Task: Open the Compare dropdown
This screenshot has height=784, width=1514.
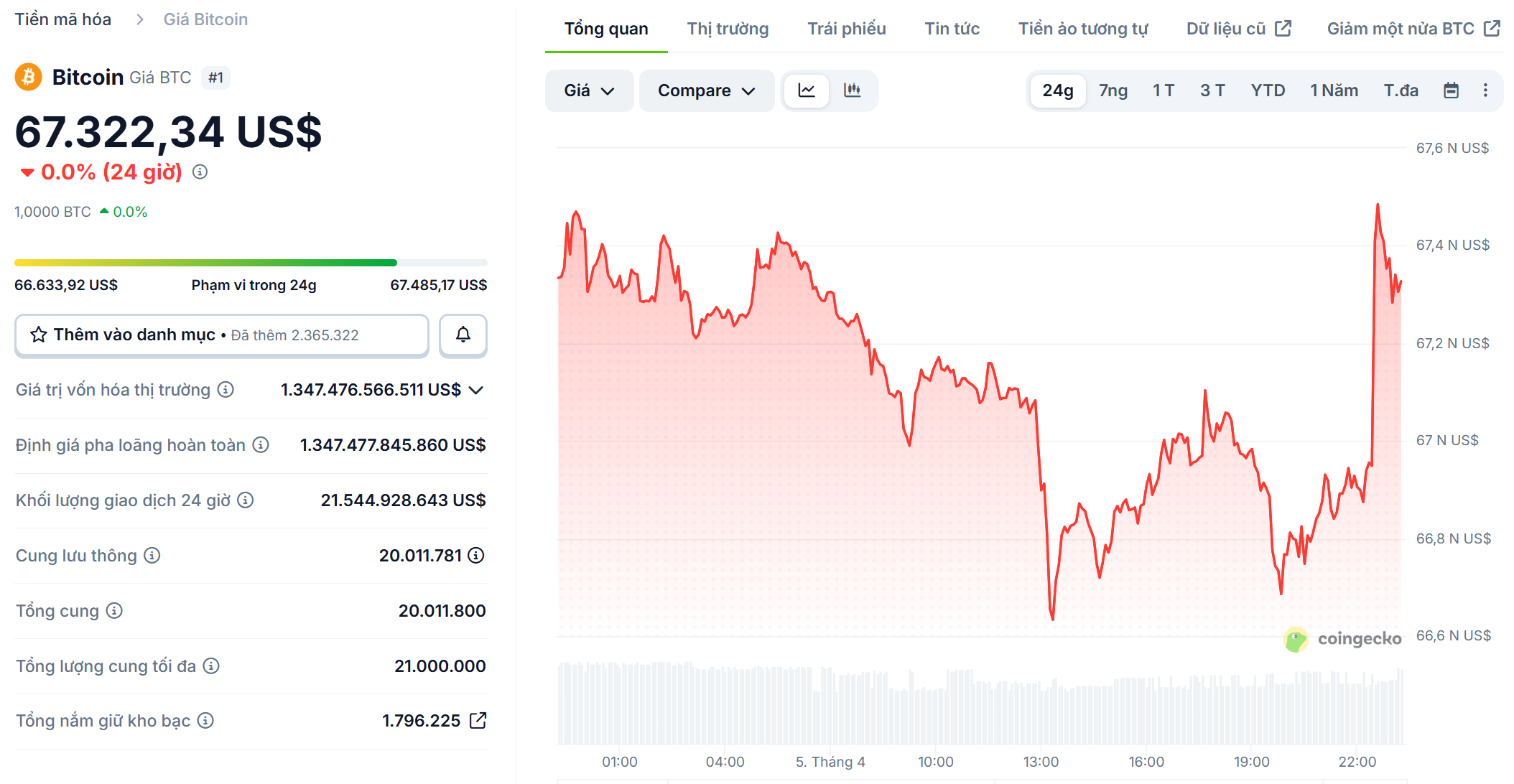Action: pyautogui.click(x=705, y=90)
